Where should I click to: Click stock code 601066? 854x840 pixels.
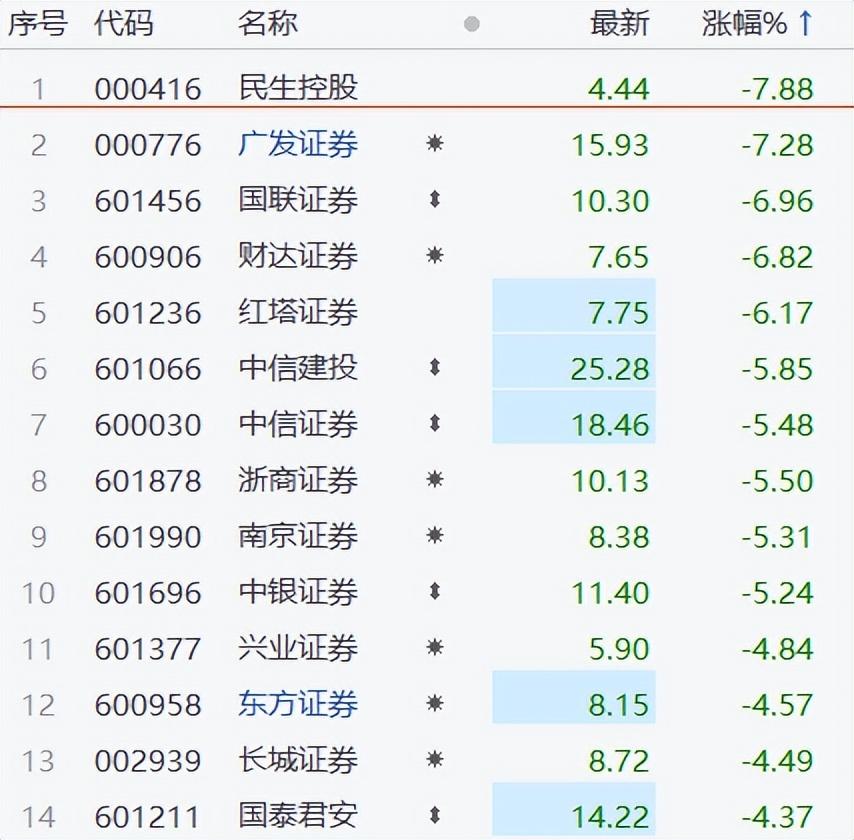[x=148, y=369]
